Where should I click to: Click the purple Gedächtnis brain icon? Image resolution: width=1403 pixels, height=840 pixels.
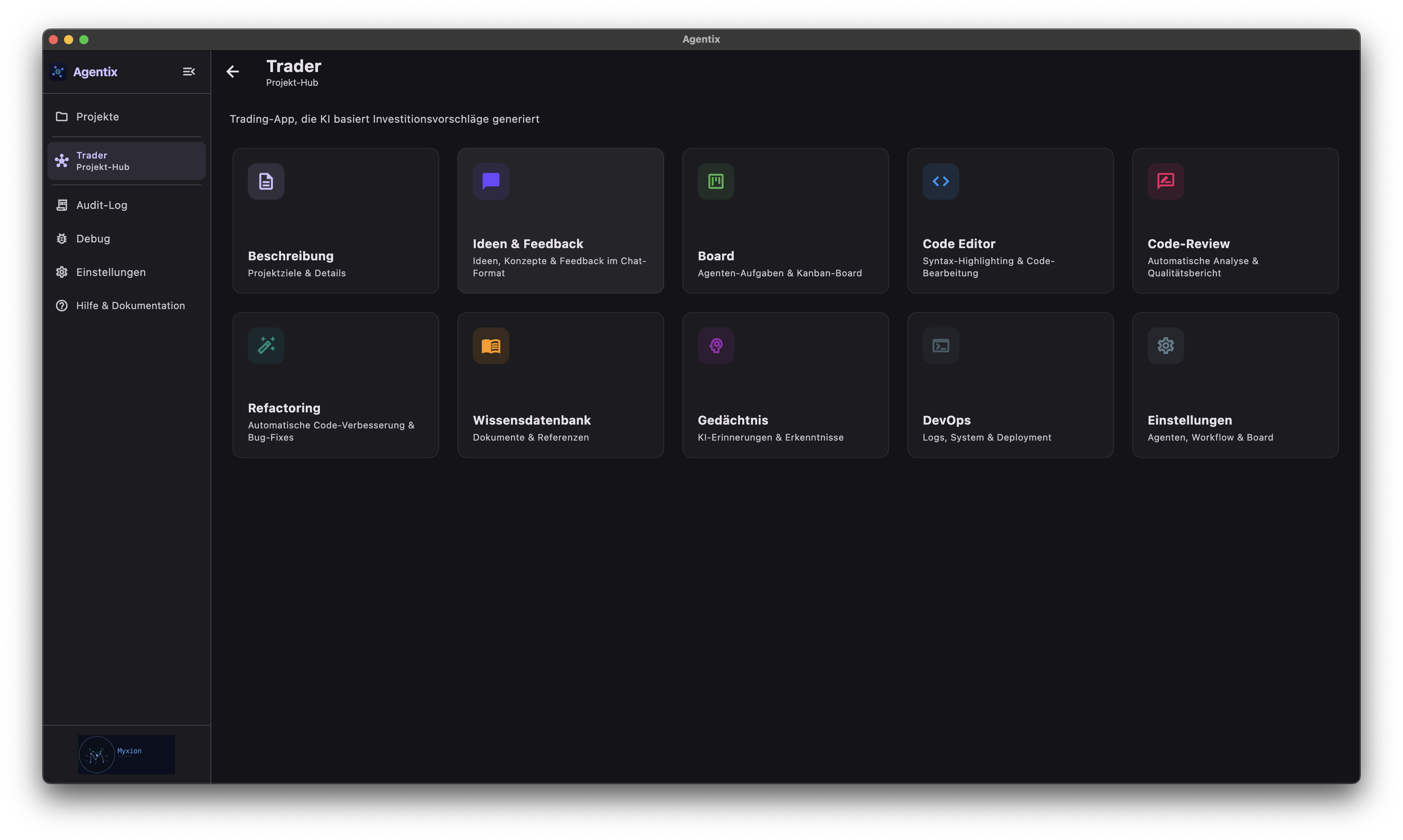point(716,345)
